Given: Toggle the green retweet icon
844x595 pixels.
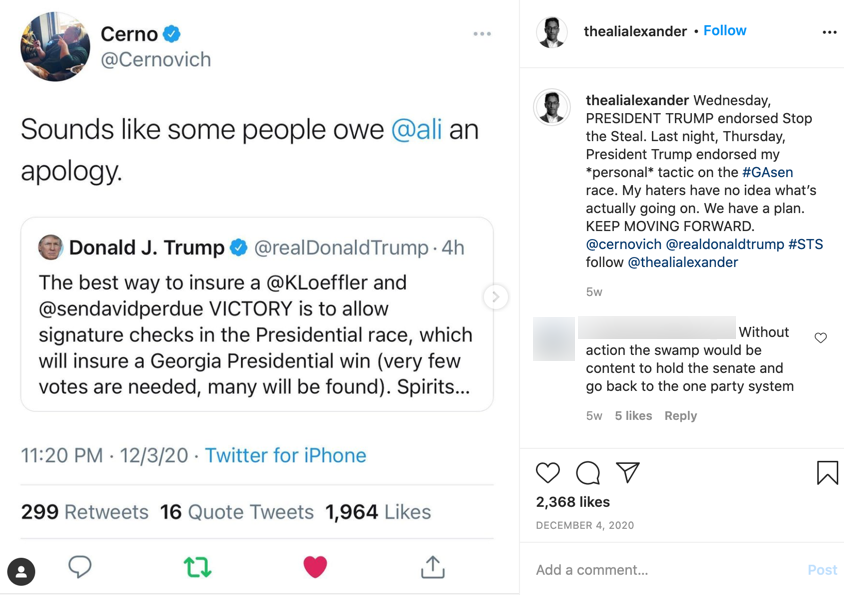Looking at the screenshot, I should 197,567.
